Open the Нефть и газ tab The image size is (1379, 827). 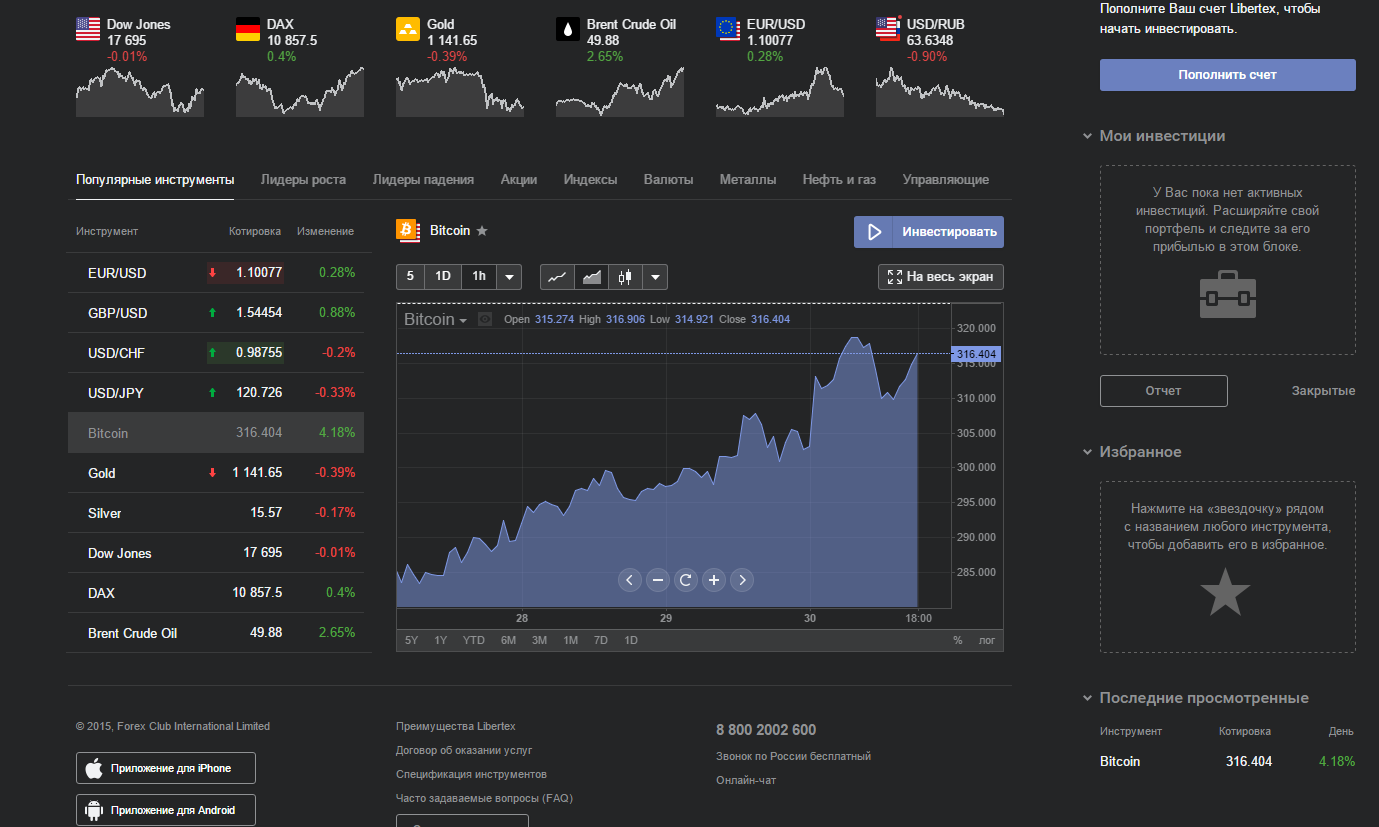point(839,180)
